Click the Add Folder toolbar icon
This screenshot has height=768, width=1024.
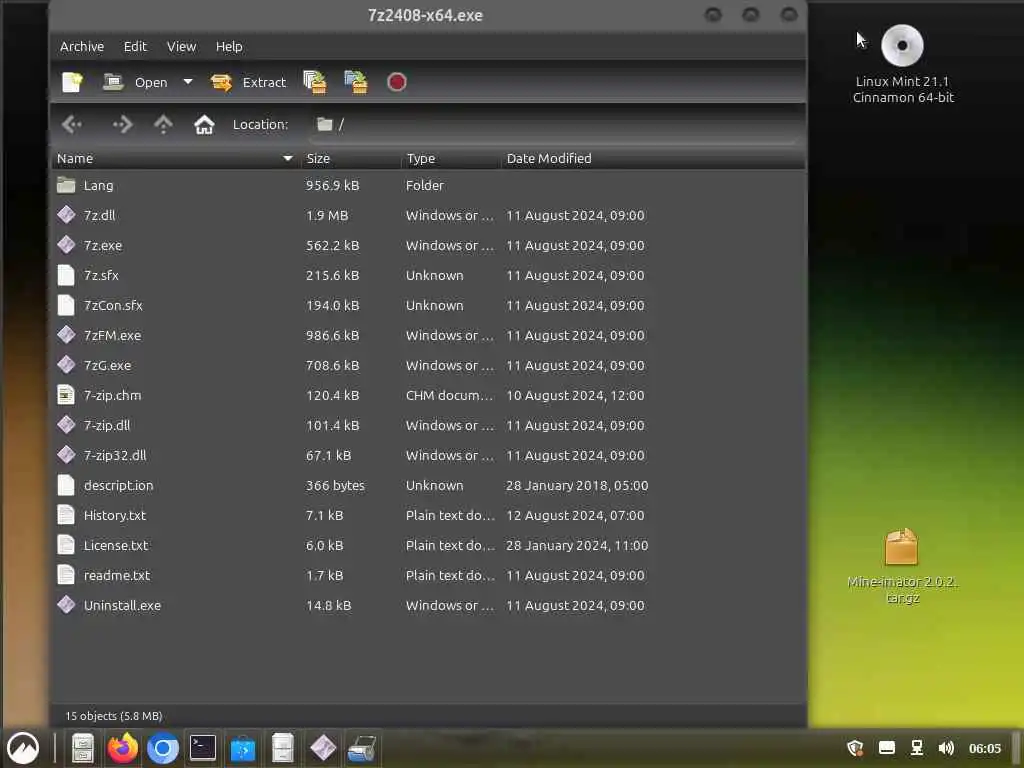(x=356, y=82)
